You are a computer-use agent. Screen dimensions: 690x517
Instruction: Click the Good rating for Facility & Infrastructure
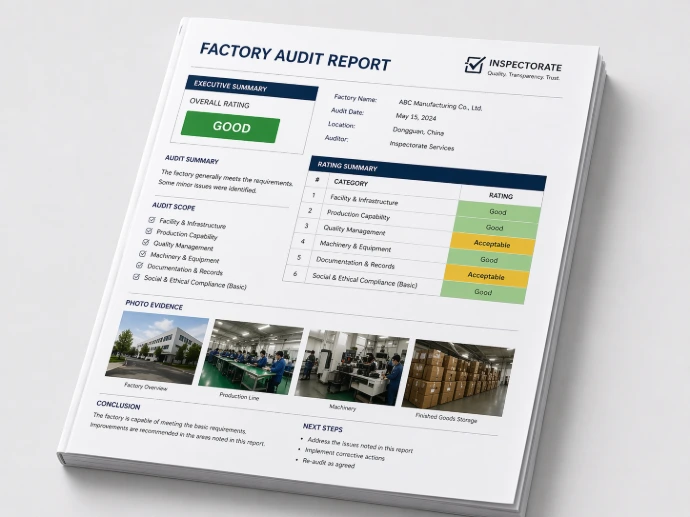coord(497,212)
